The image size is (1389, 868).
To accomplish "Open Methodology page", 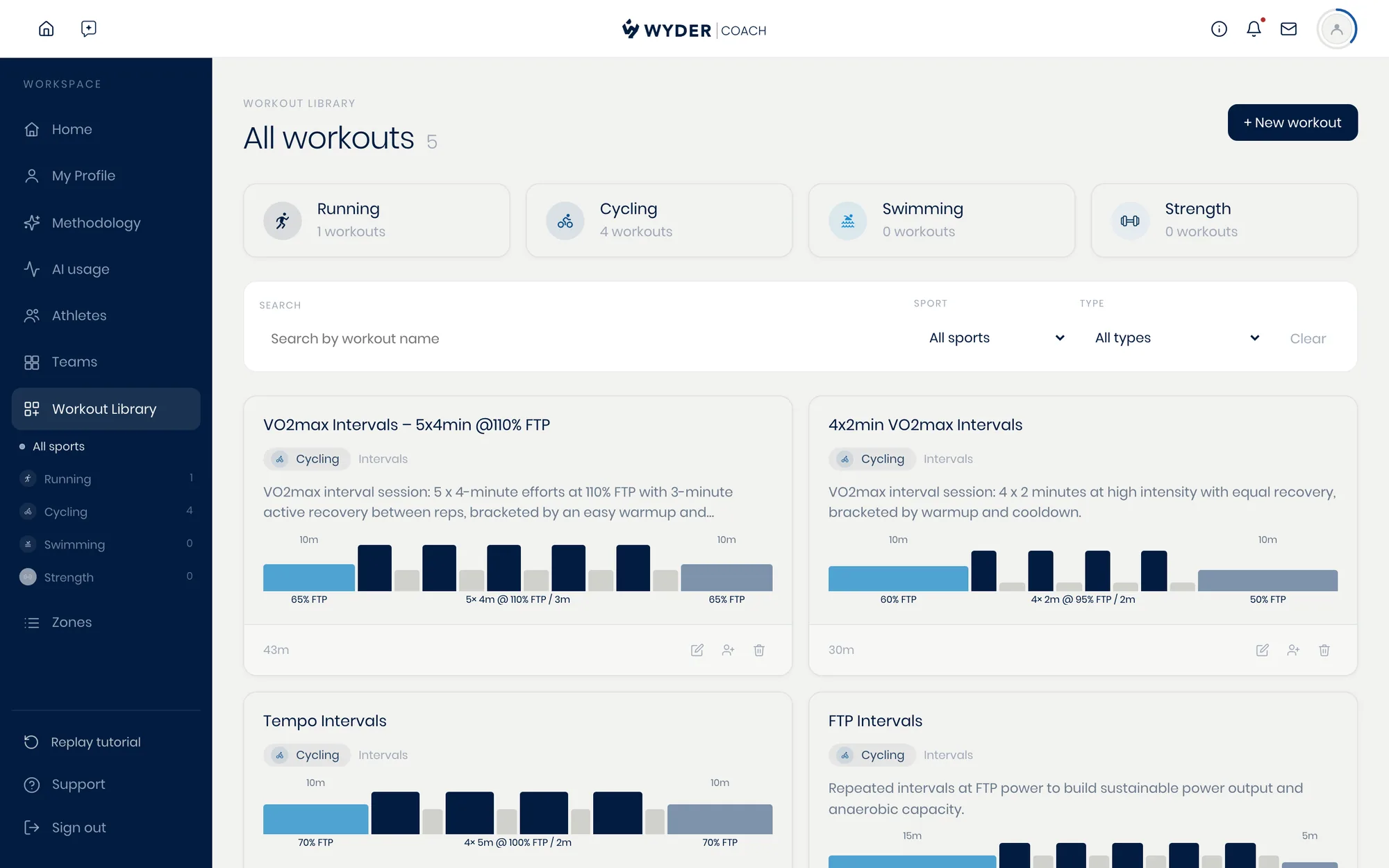I will tap(106, 223).
